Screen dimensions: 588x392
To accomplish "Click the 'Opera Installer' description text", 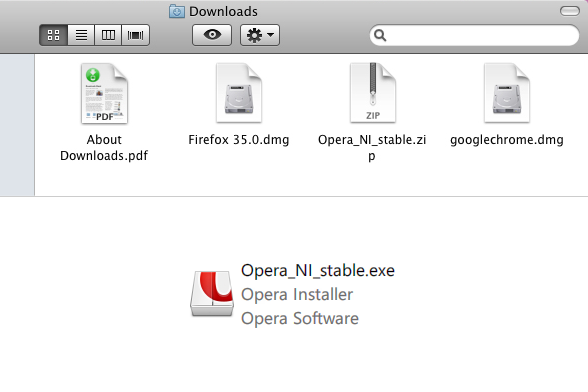I will [x=297, y=294].
